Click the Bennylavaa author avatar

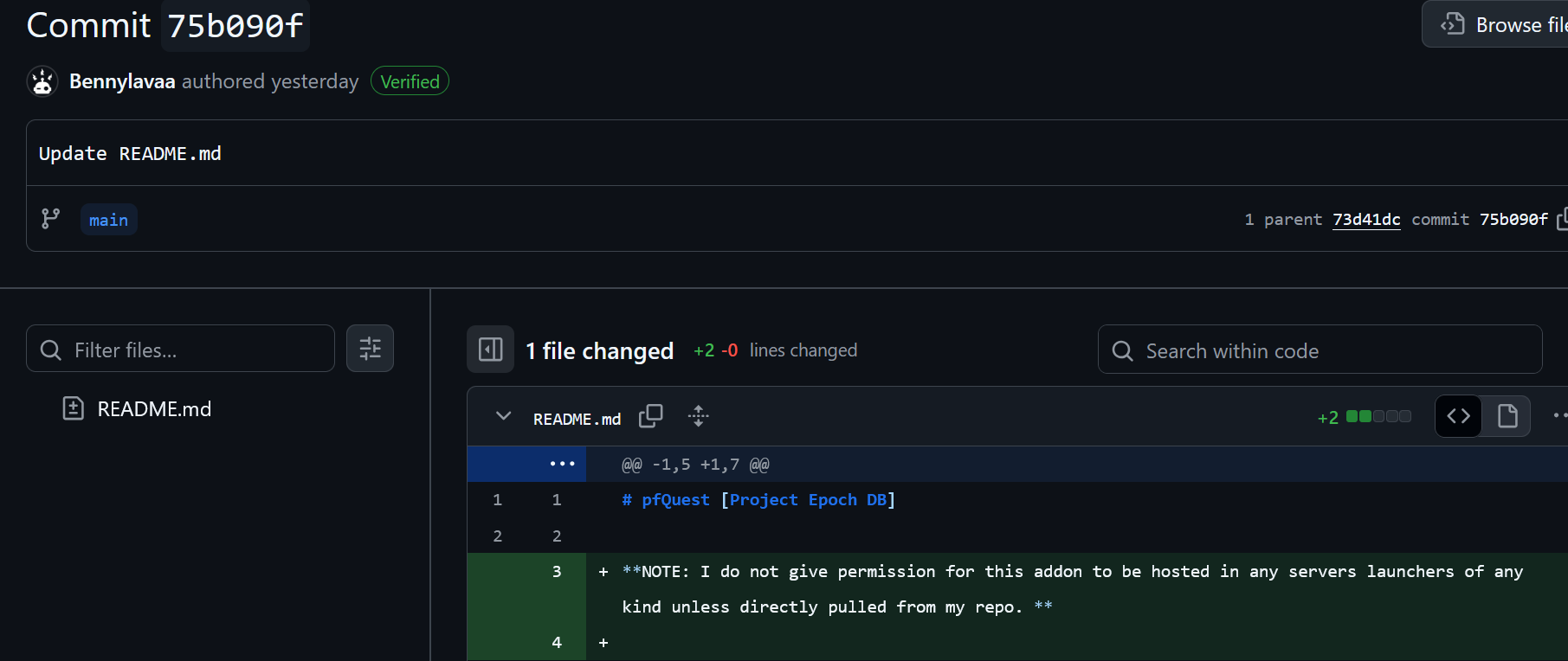point(42,81)
